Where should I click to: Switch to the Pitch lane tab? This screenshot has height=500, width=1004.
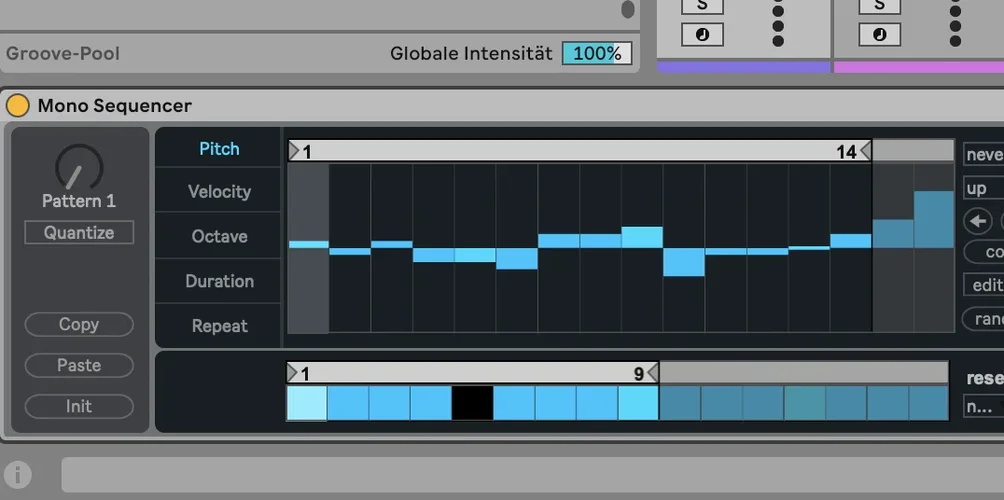coord(218,149)
